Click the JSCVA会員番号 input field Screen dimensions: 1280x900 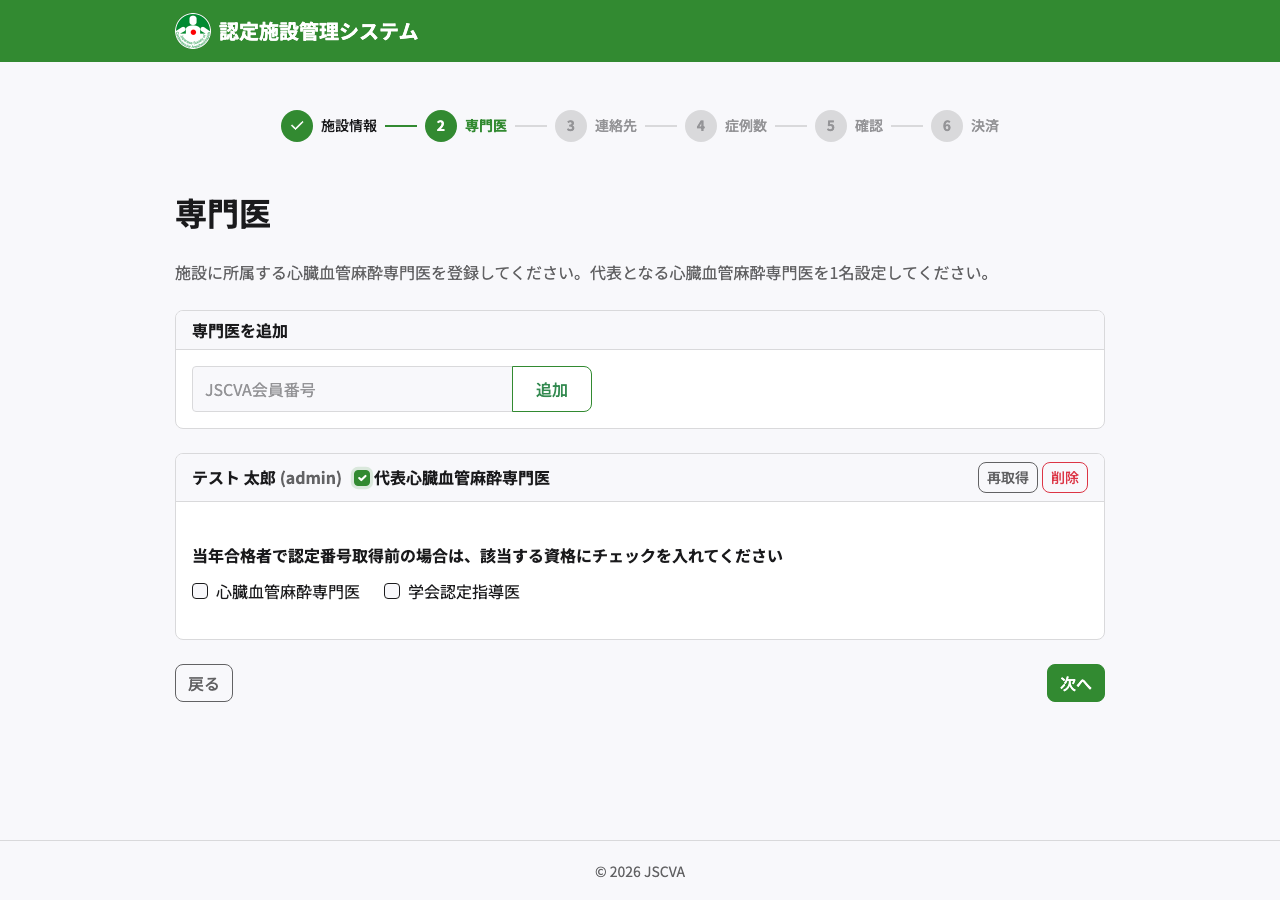click(x=350, y=389)
